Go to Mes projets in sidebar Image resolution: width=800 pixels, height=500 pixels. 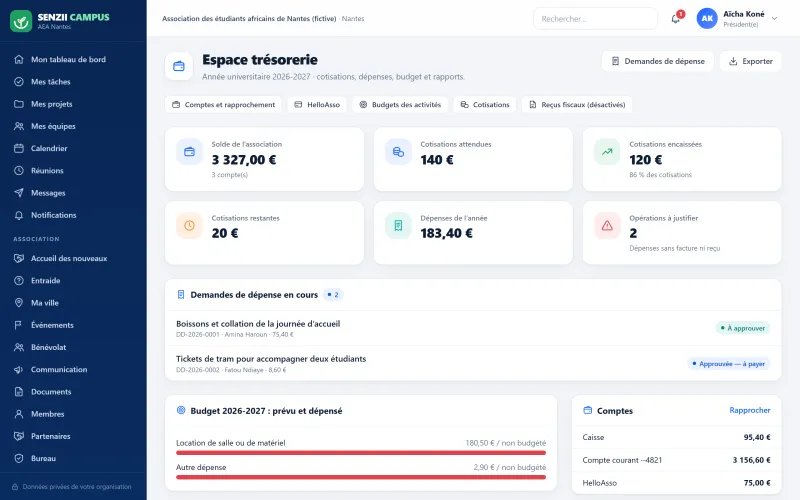point(73,104)
